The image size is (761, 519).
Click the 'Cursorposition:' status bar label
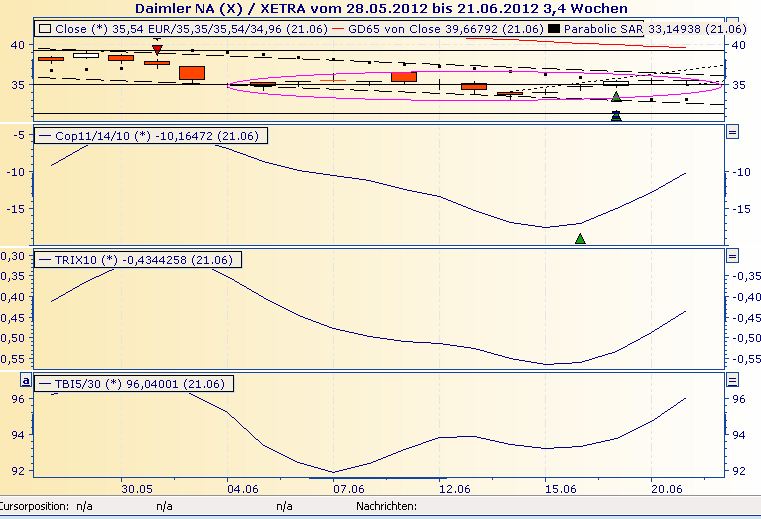[34, 506]
